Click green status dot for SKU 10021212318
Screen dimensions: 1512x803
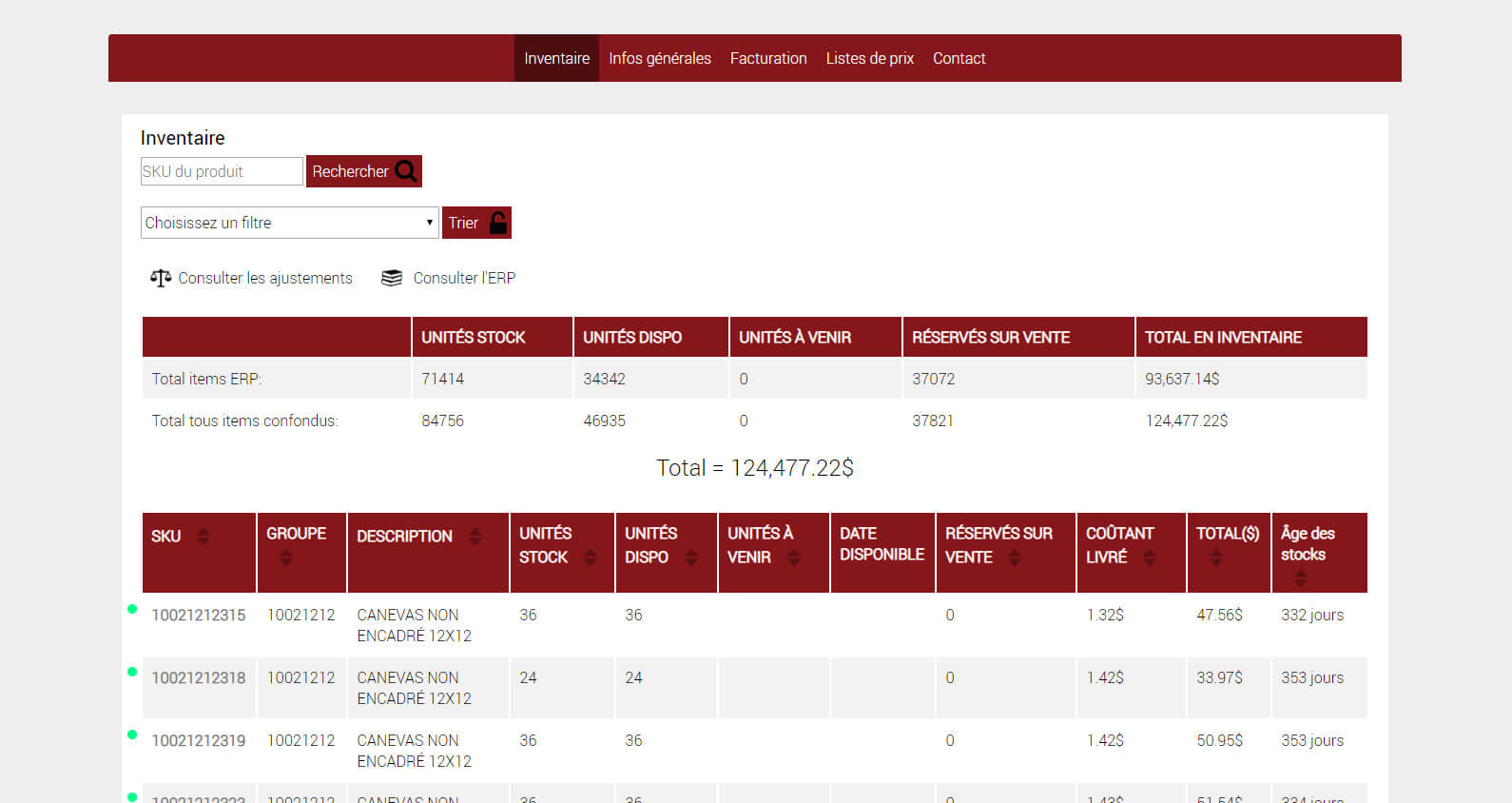(x=132, y=672)
